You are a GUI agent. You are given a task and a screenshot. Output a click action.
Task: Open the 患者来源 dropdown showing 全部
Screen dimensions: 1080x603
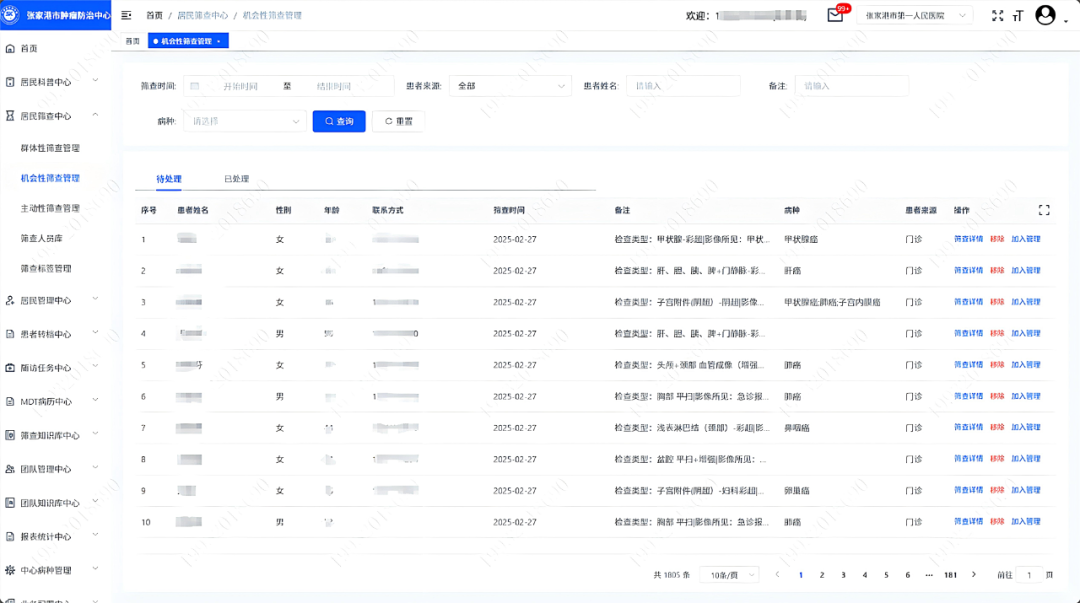point(510,86)
